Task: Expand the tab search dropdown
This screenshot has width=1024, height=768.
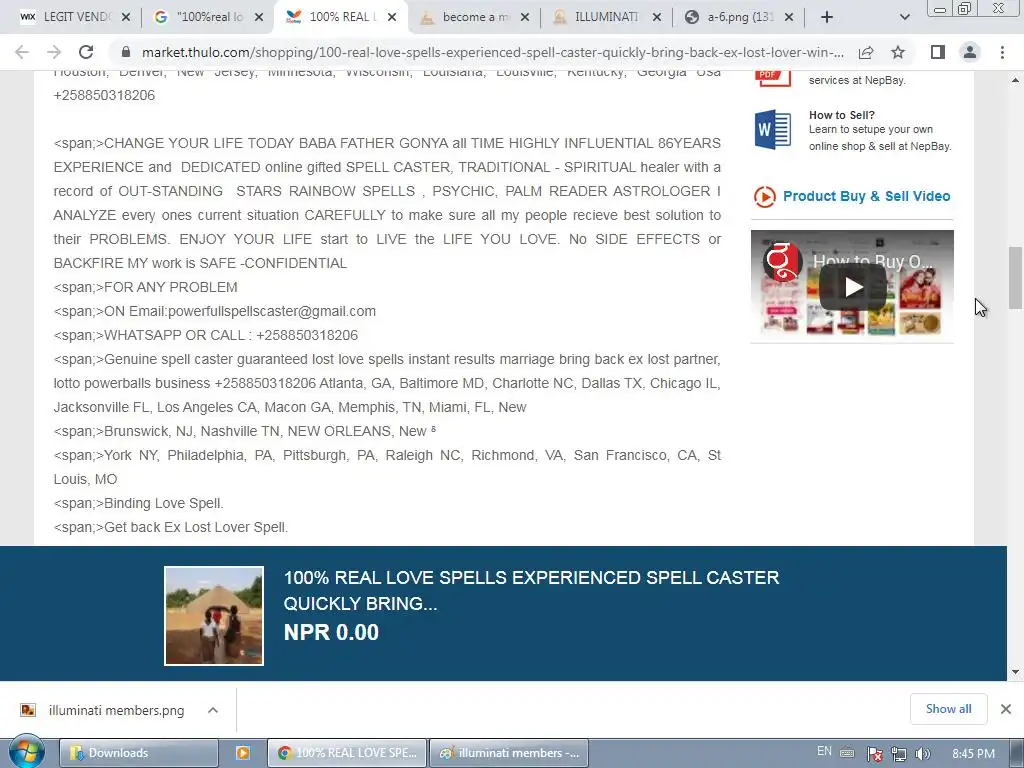Action: [904, 17]
